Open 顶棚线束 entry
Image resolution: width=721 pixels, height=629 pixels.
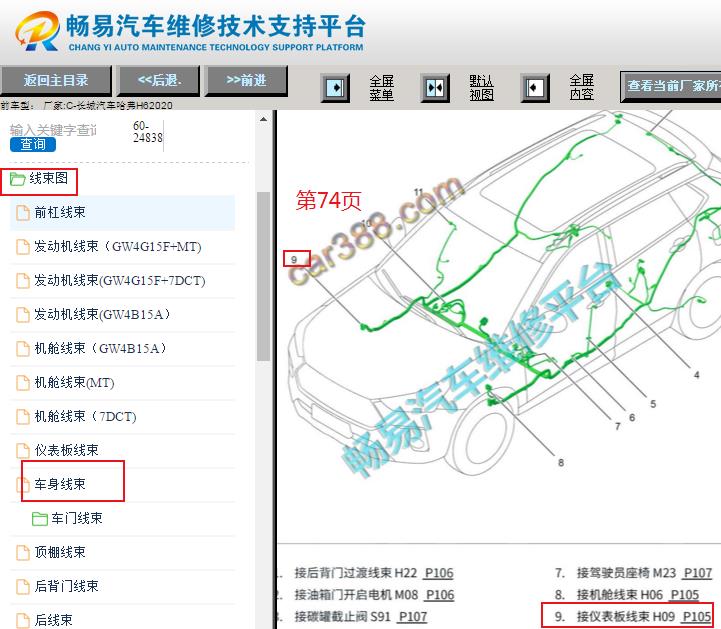tap(122, 553)
